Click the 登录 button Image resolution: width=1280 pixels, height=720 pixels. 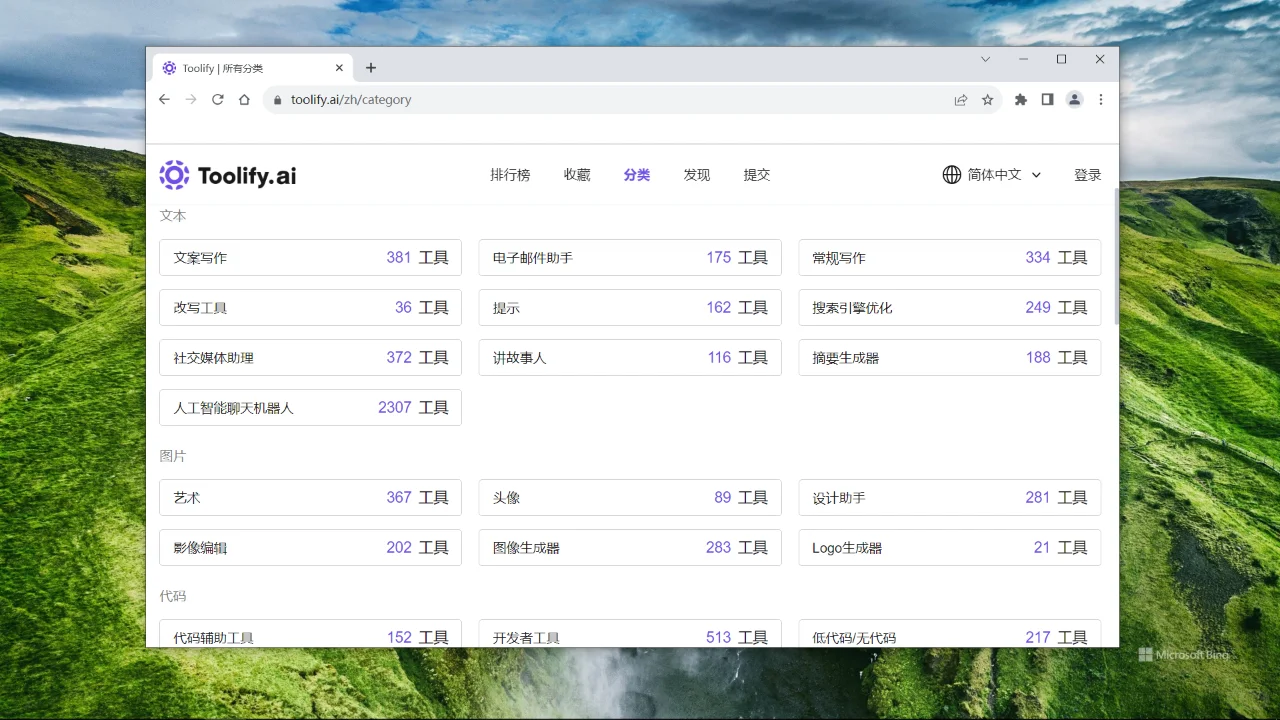click(1087, 175)
